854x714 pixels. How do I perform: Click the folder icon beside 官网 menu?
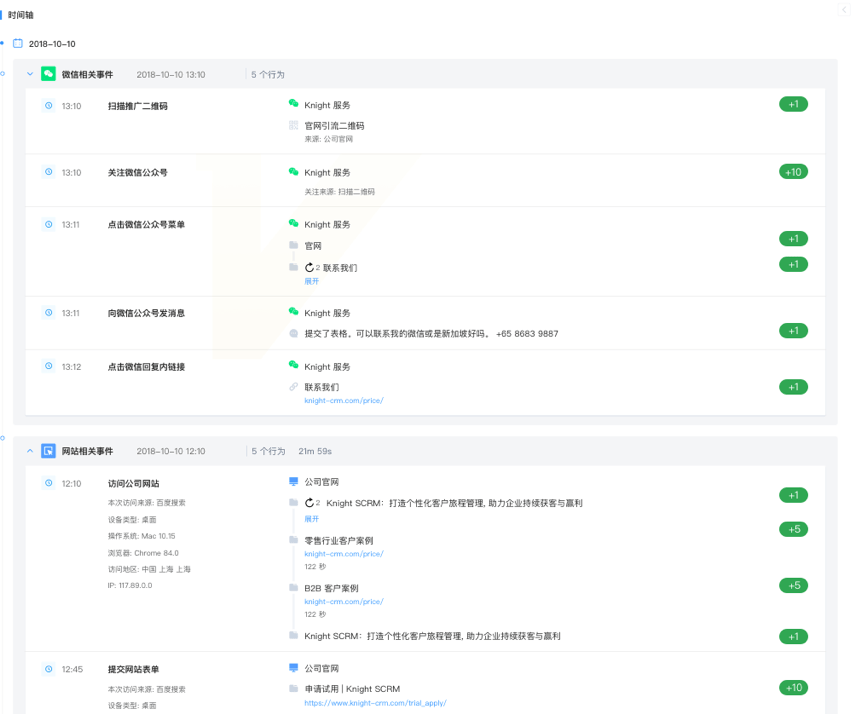tap(294, 245)
